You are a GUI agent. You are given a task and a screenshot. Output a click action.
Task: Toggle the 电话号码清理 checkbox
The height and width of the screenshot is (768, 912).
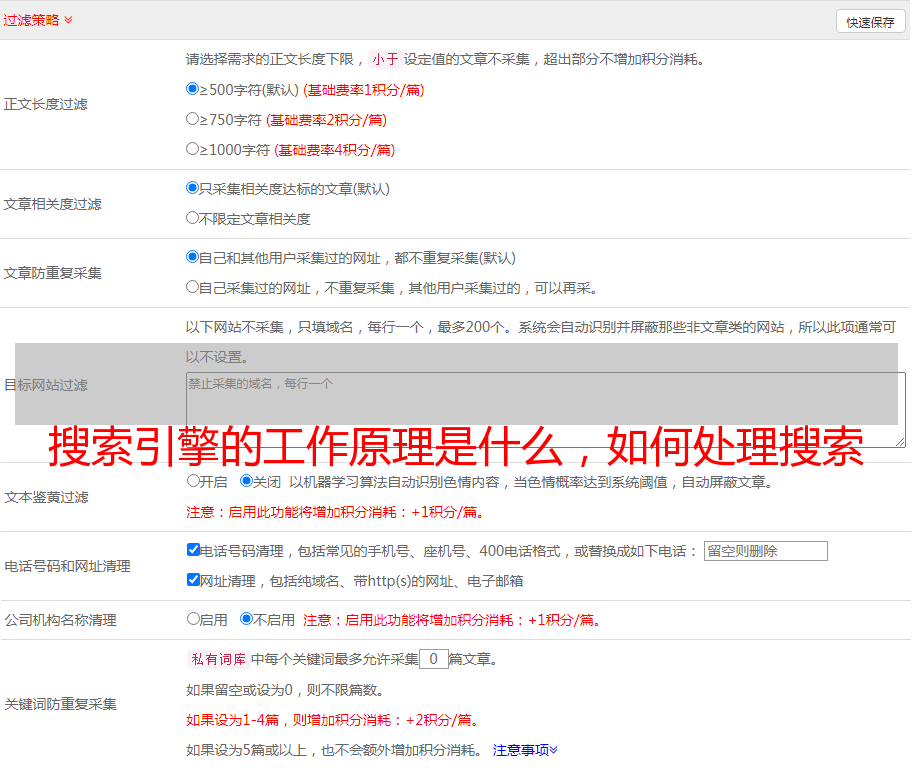pos(193,550)
